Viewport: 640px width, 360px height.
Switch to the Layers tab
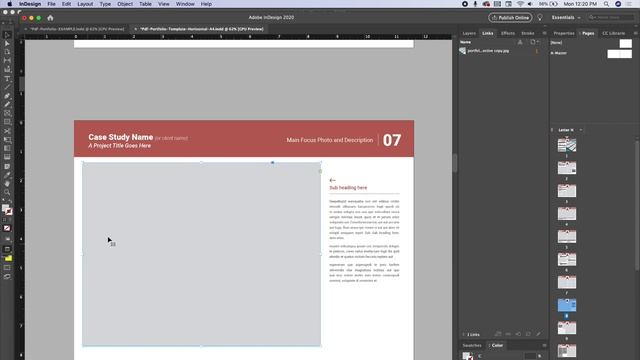pos(469,33)
